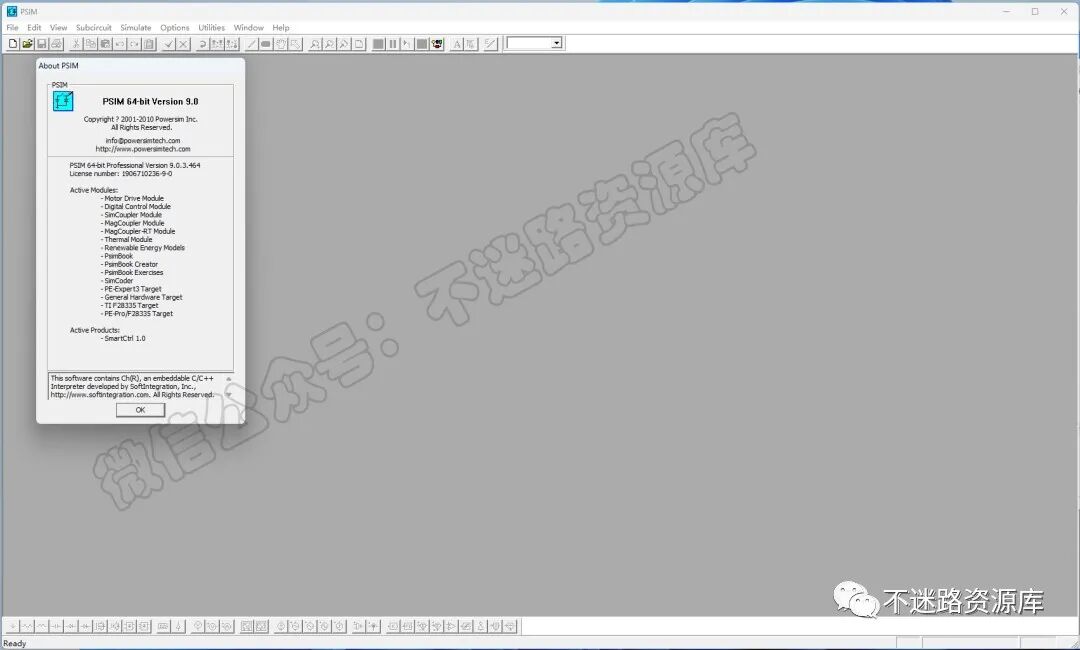Click the info@powersimtech.com email address

coord(143,140)
